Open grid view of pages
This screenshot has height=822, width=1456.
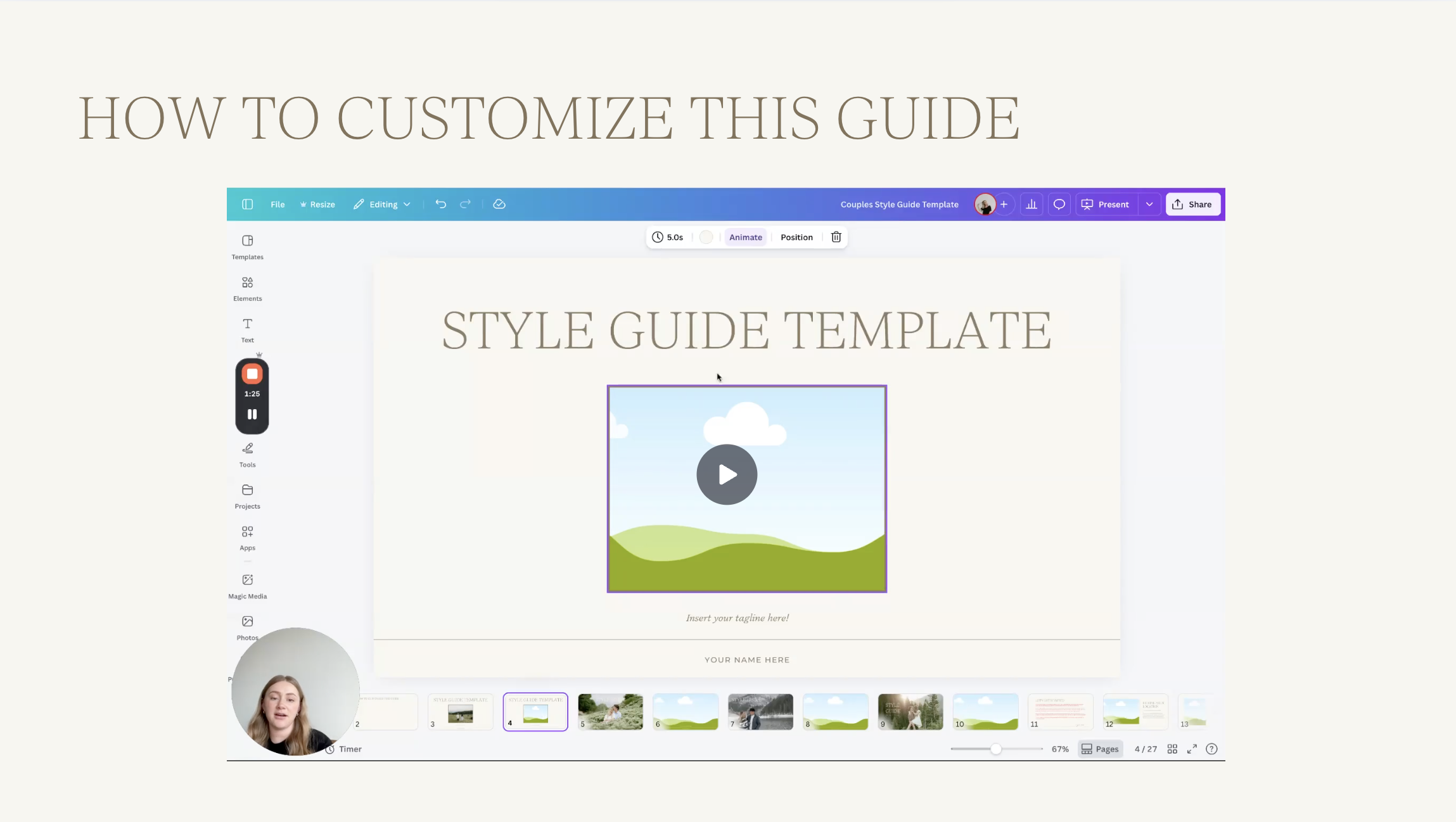coord(1172,749)
